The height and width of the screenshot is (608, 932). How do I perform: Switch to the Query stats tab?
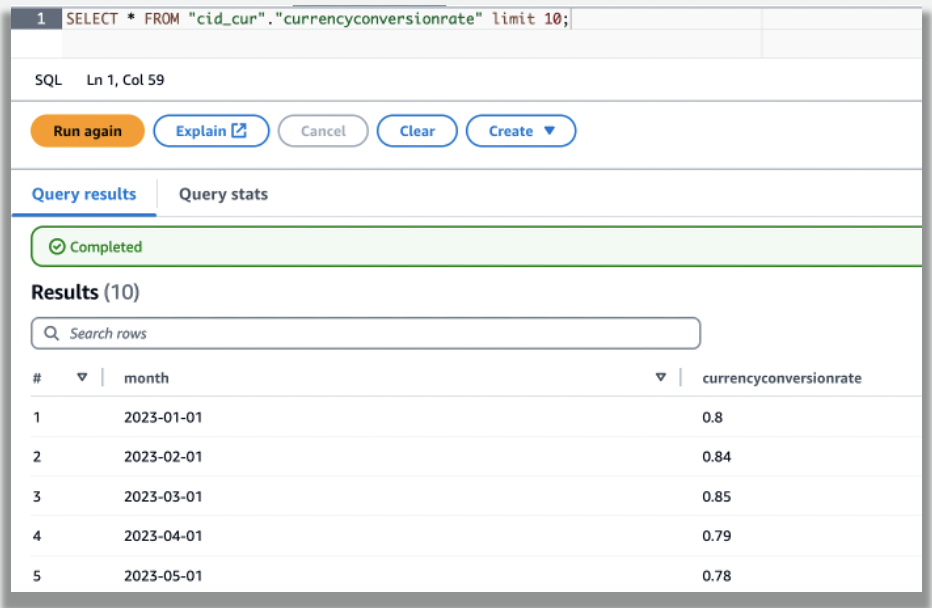(223, 194)
